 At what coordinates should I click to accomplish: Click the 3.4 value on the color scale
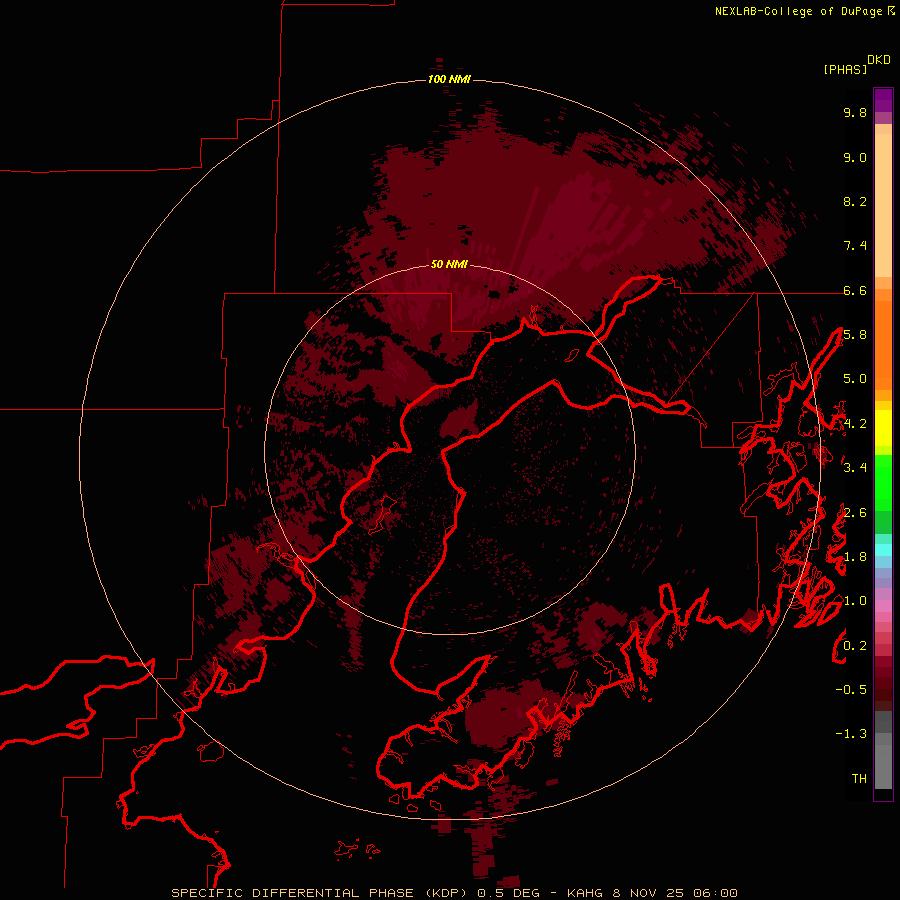pos(855,468)
